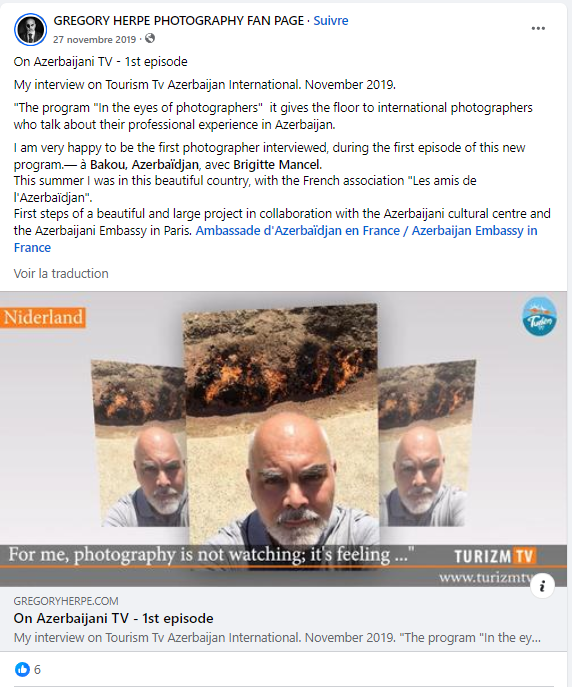Open 'On Azerbaijani TV - 1st episode' headline
This screenshot has width=572, height=687.
tap(113, 618)
